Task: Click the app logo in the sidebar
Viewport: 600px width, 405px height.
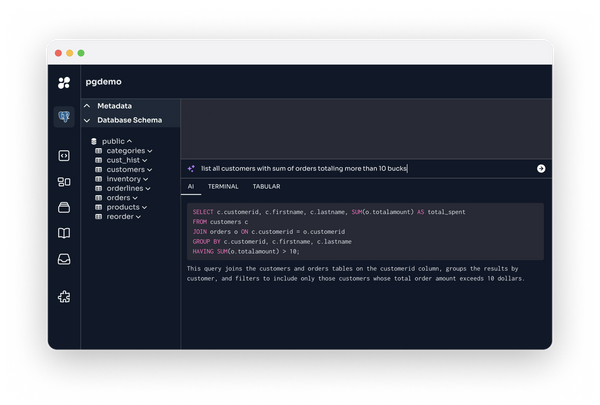Action: coord(64,82)
